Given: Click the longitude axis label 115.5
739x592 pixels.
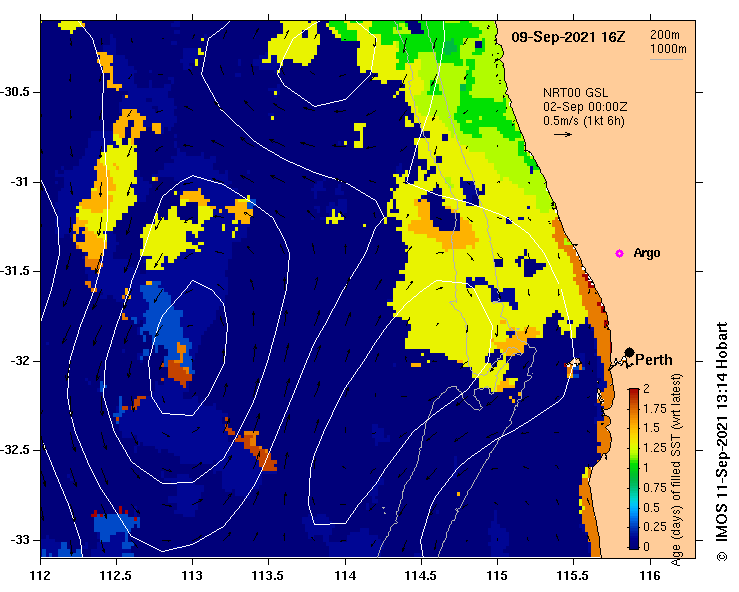Looking at the screenshot, I should click(574, 576).
